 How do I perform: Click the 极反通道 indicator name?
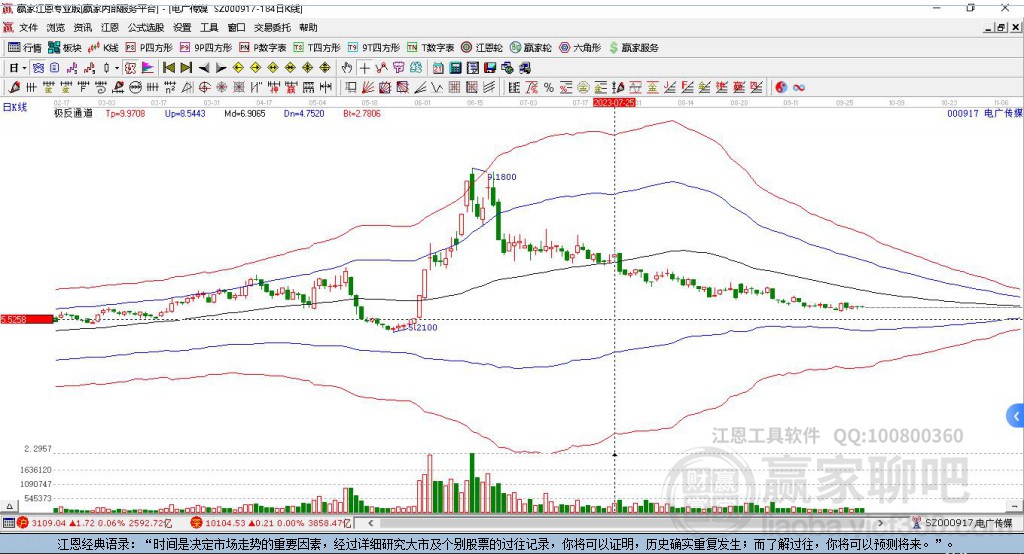pyautogui.click(x=73, y=113)
